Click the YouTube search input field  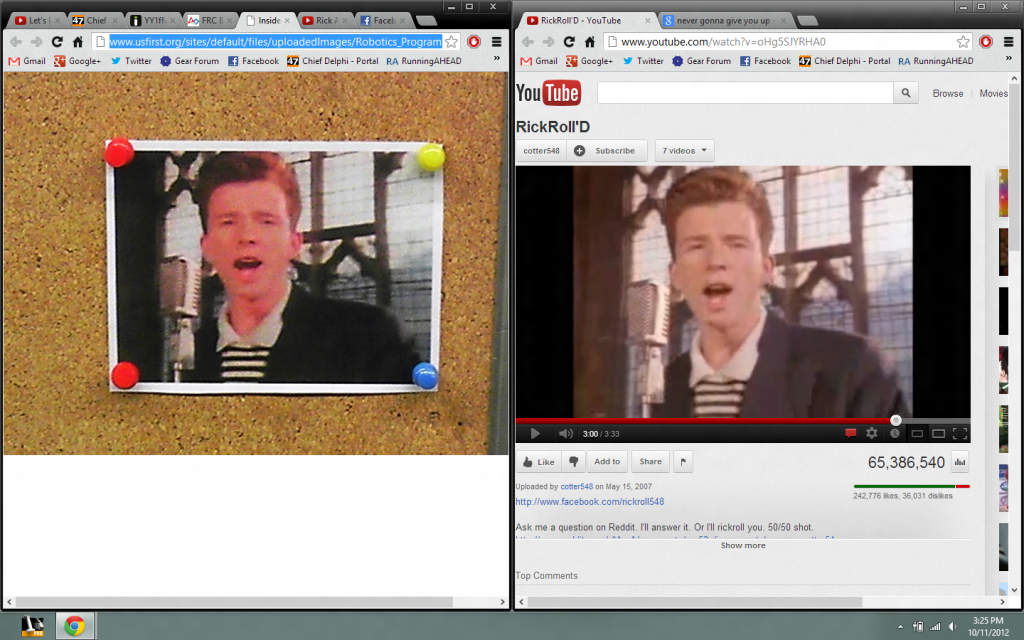pos(744,93)
